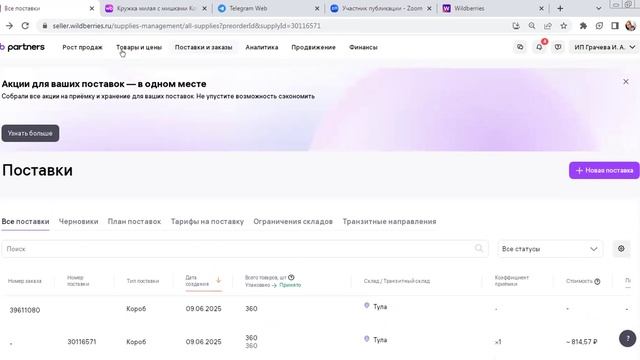640x360 pixels.
Task: Switch to the План поставок tab
Action: pyautogui.click(x=134, y=222)
